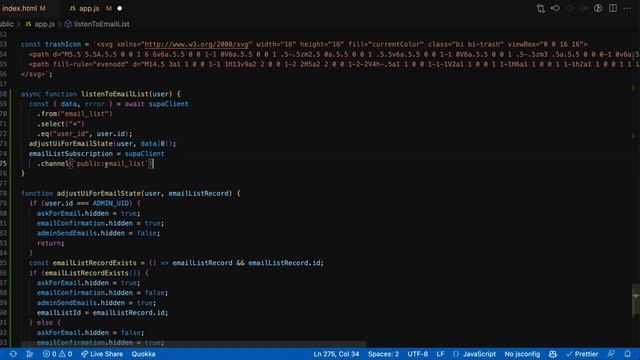Change indentation via Spaces: 2
Viewport: 640px width, 360px height.
[383, 354]
